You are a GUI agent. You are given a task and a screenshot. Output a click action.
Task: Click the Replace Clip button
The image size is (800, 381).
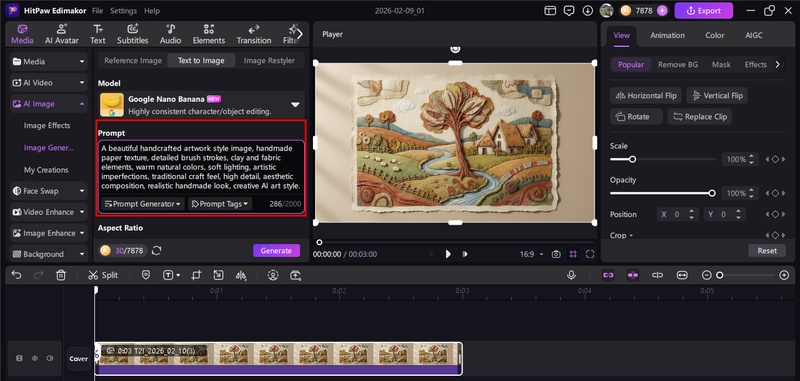tap(700, 116)
